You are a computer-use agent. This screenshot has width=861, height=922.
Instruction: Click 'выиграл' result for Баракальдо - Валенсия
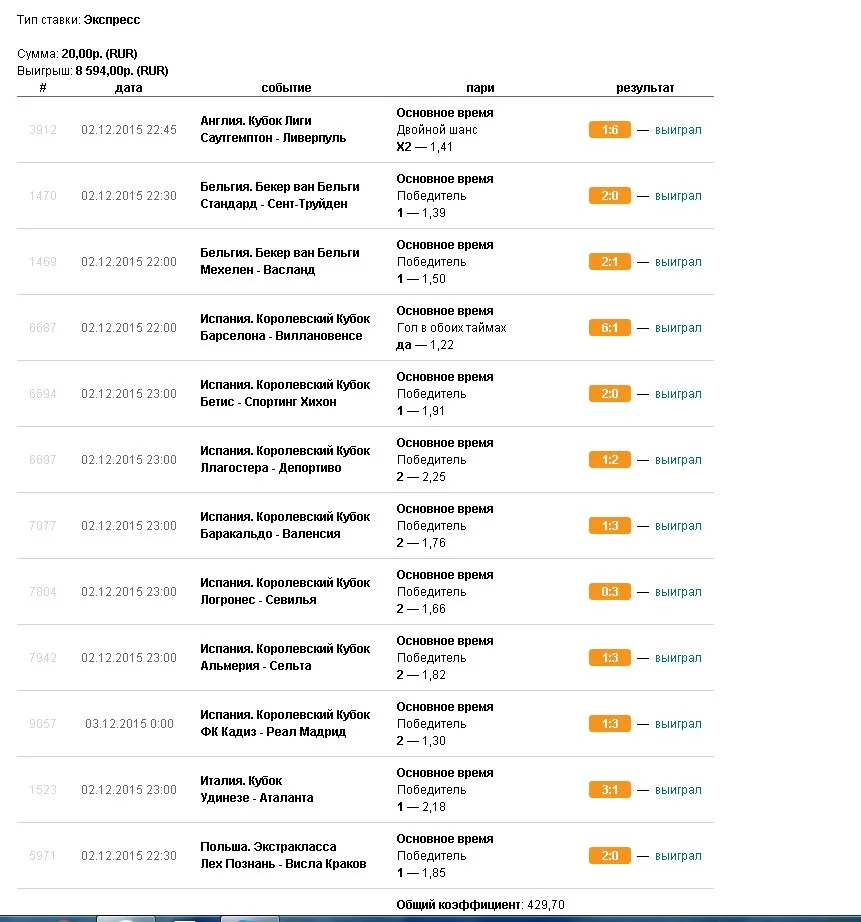(x=678, y=526)
